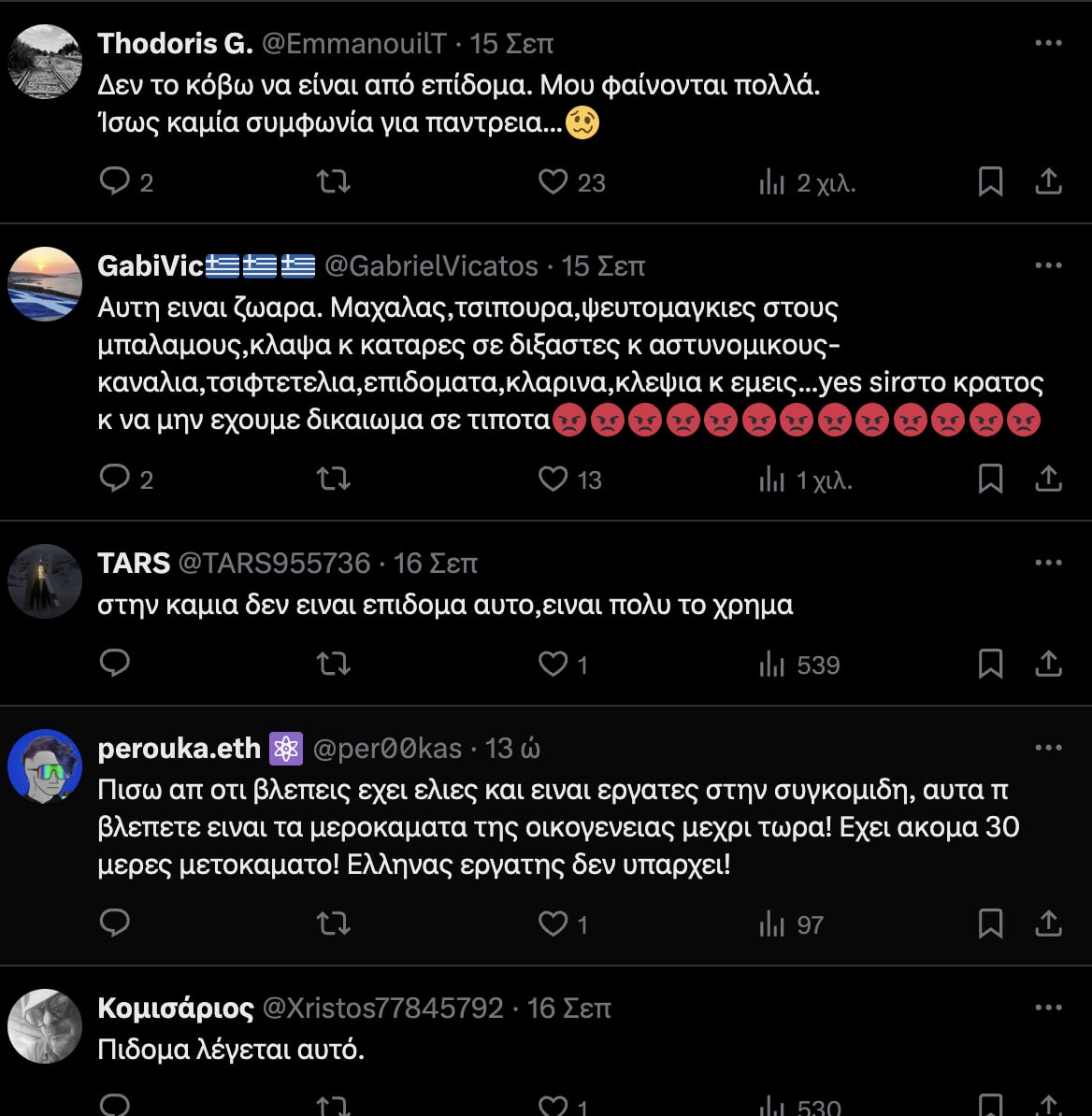Click the perouka.eth profile avatar
Image resolution: width=1092 pixels, height=1116 pixels.
click(x=45, y=766)
